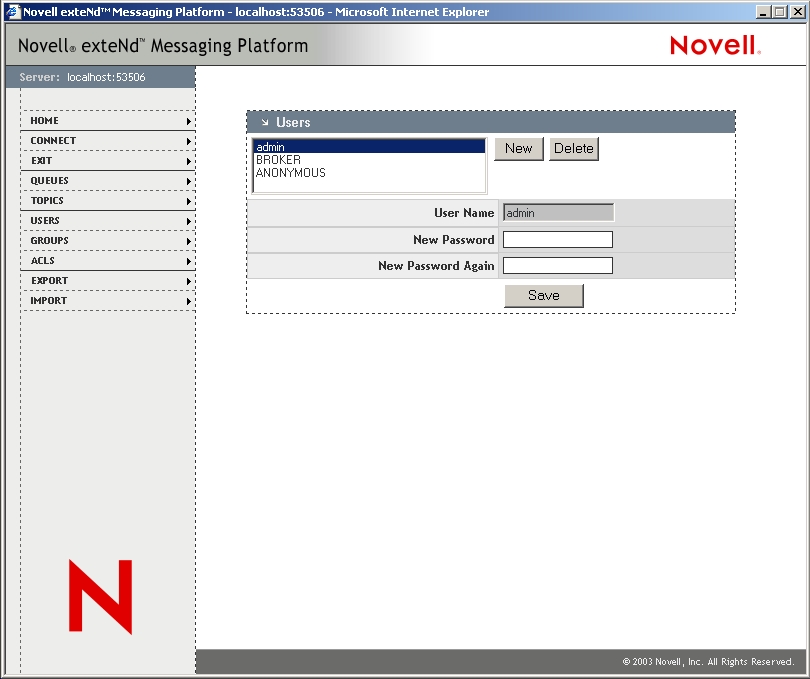Select admin in the users list
The image size is (810, 679).
click(369, 147)
